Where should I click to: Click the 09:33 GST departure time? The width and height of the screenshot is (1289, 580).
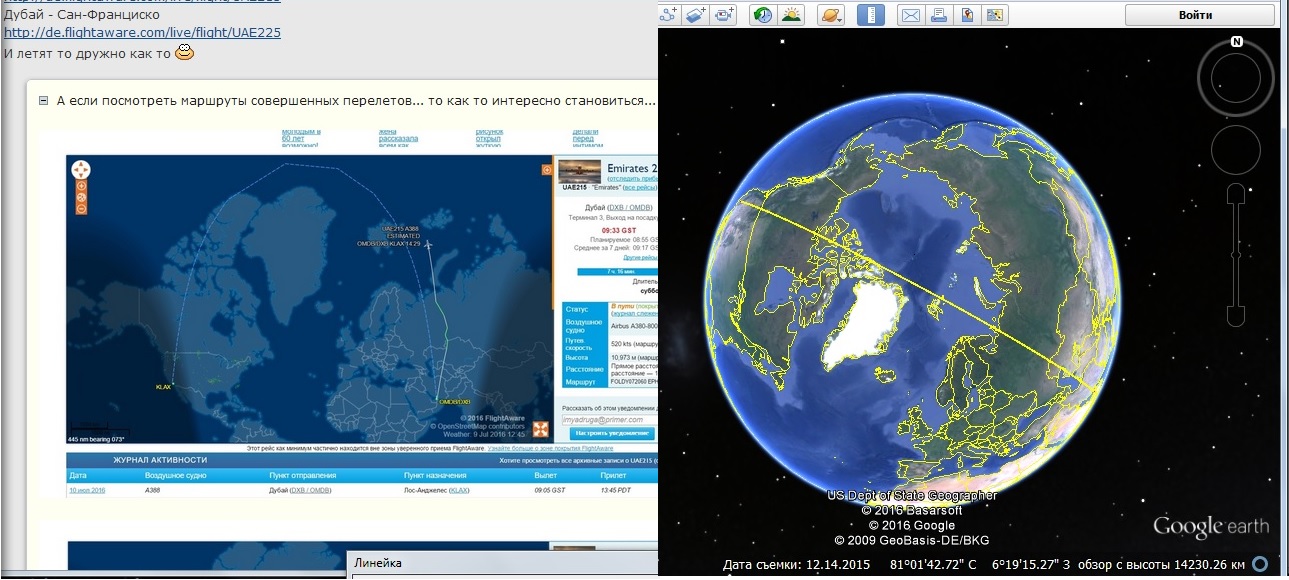click(619, 229)
